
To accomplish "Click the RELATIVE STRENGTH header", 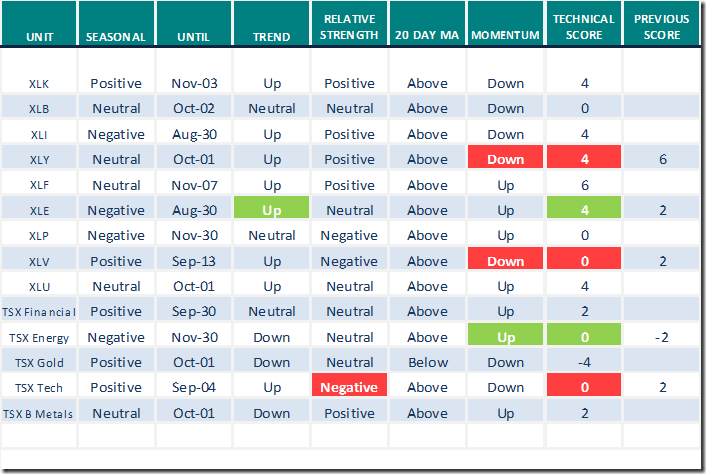I will pyautogui.click(x=350, y=28).
